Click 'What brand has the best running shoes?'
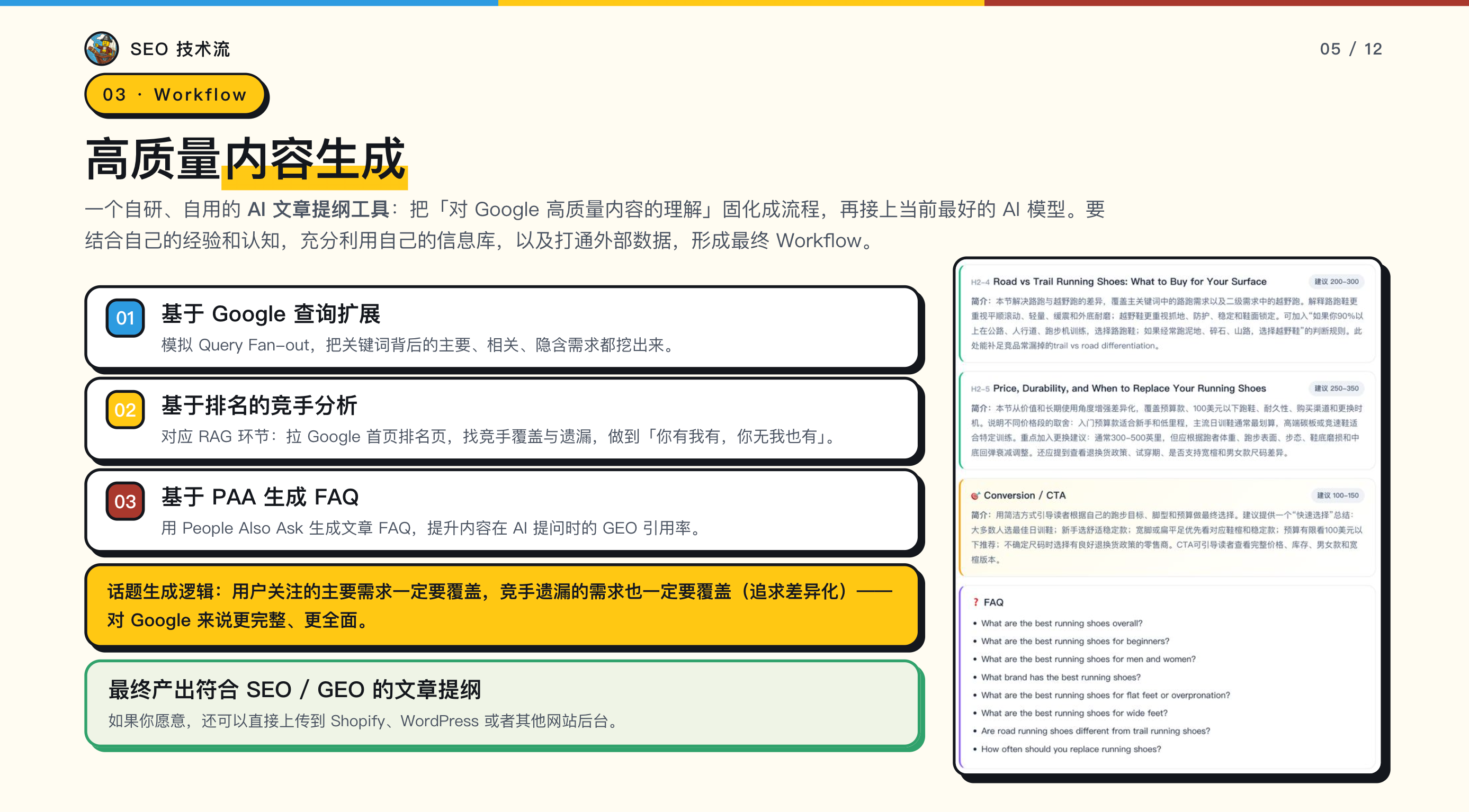1469x812 pixels. pyautogui.click(x=1061, y=677)
